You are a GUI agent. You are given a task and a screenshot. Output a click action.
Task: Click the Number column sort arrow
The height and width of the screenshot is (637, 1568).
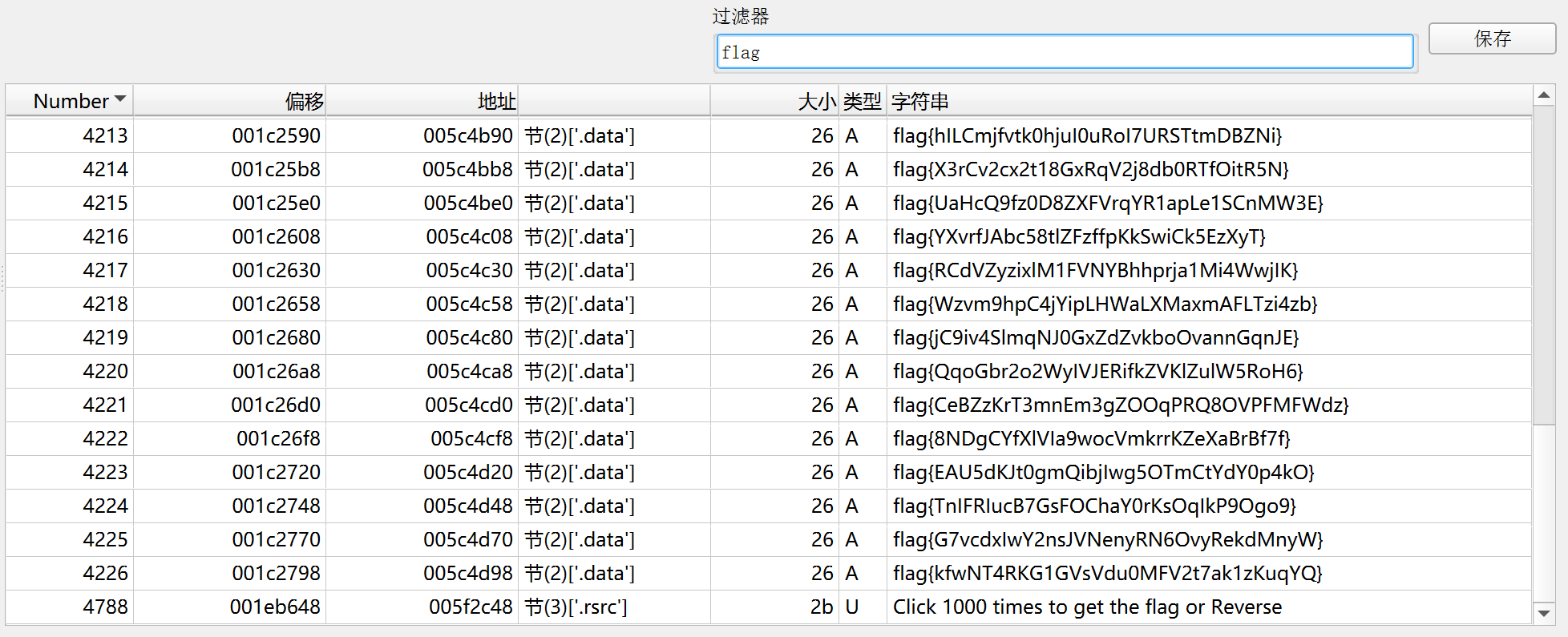(120, 99)
